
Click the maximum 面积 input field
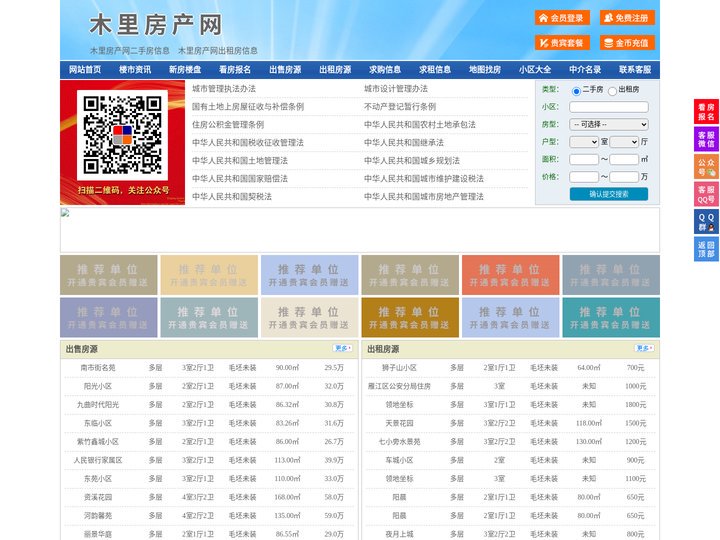(624, 159)
